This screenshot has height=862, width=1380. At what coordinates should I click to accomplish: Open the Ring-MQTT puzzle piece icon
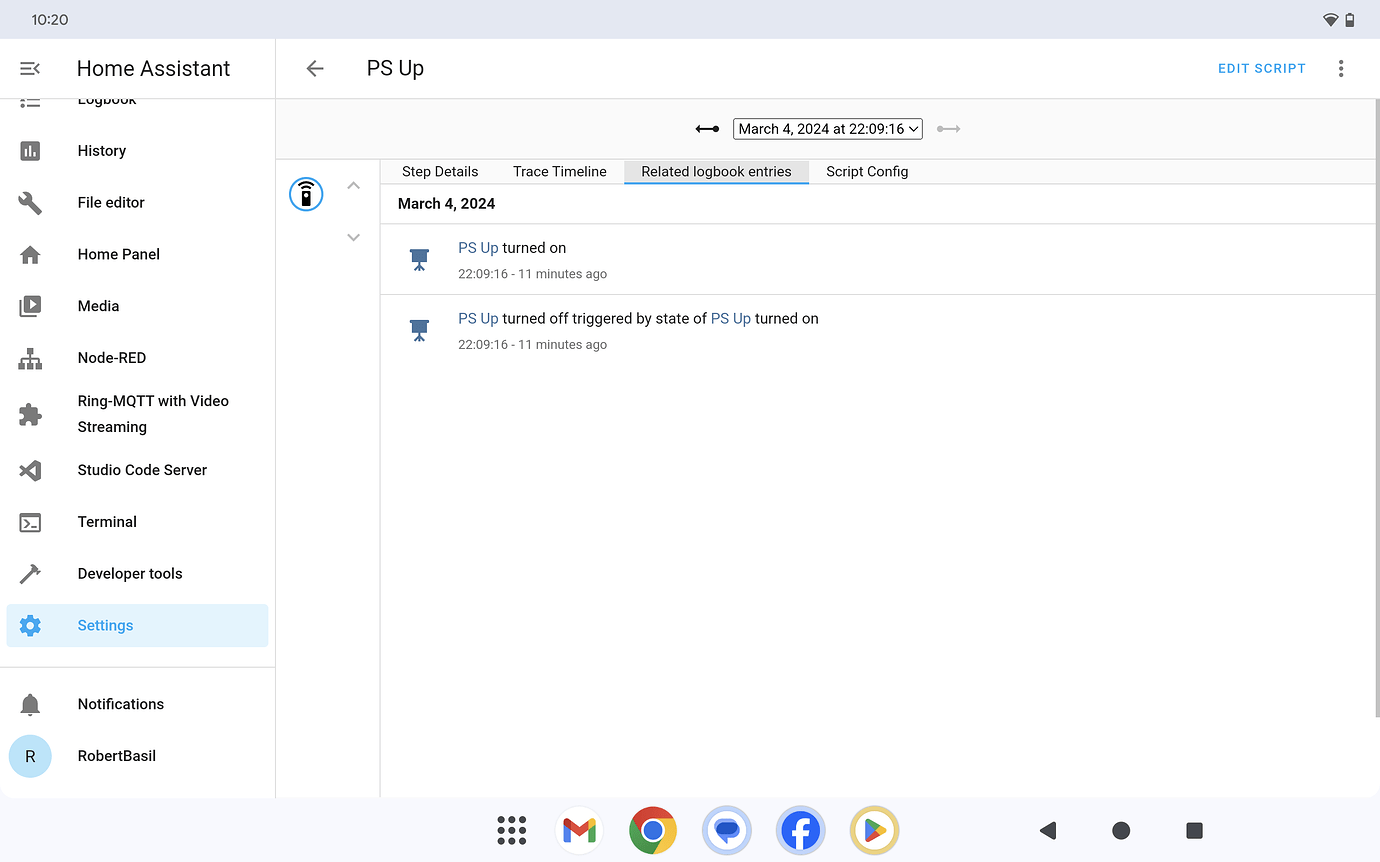click(x=30, y=414)
